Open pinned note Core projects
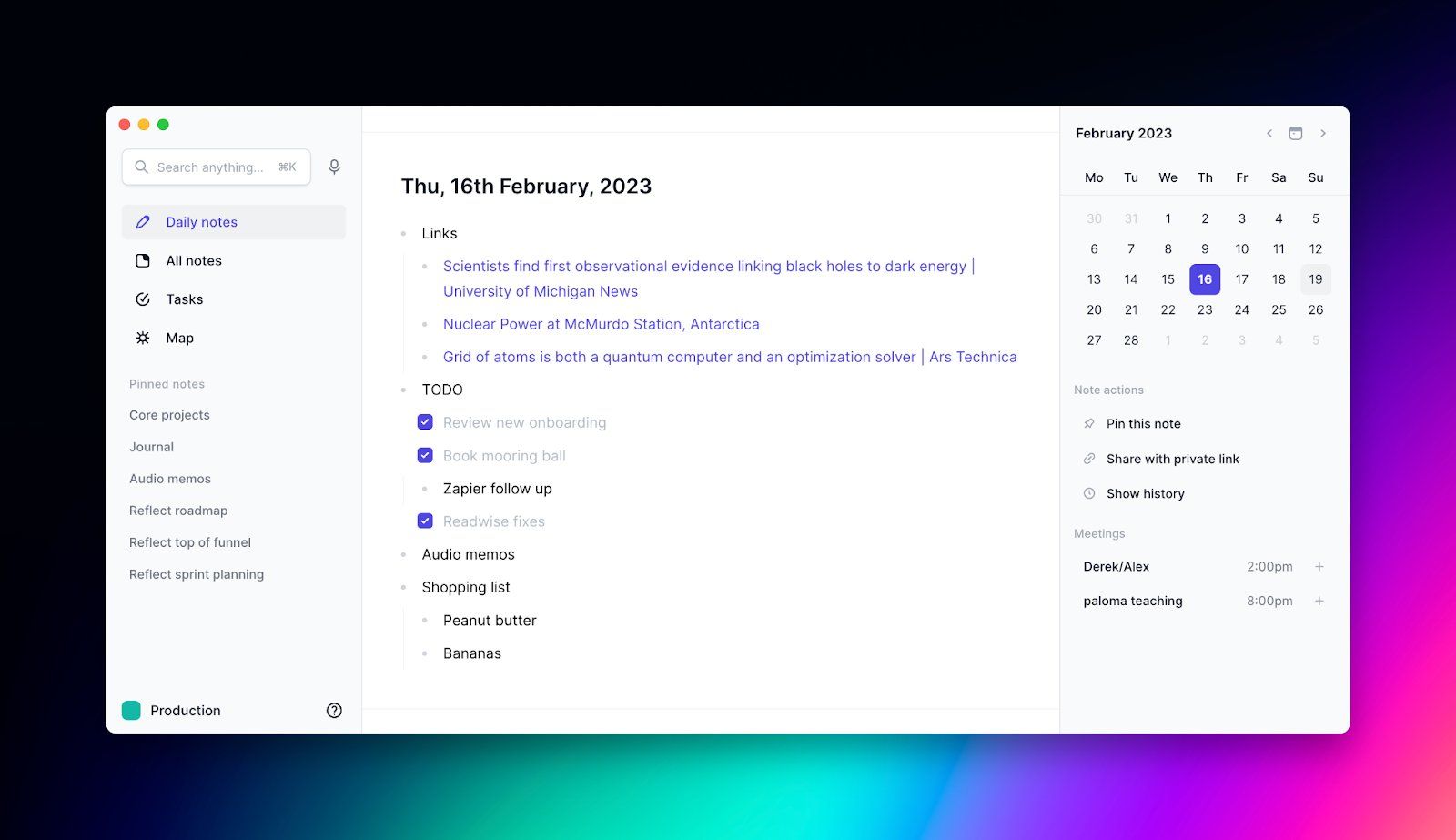This screenshot has width=1456, height=840. pyautogui.click(x=169, y=415)
